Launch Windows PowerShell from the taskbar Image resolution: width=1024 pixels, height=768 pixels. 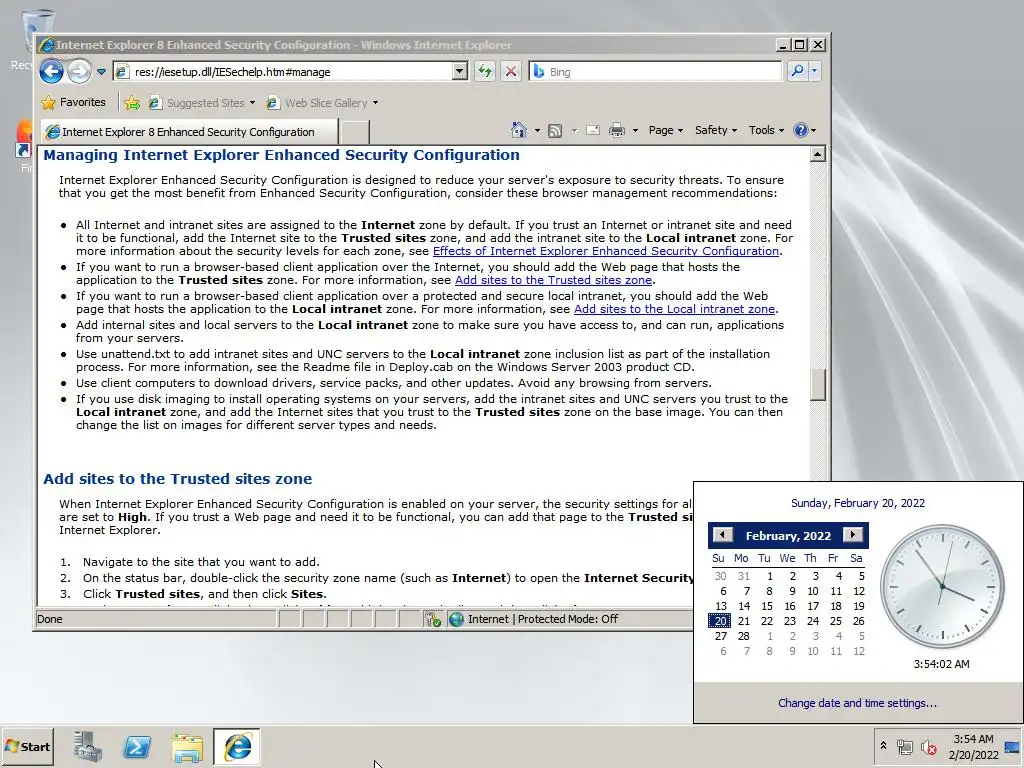[137, 746]
